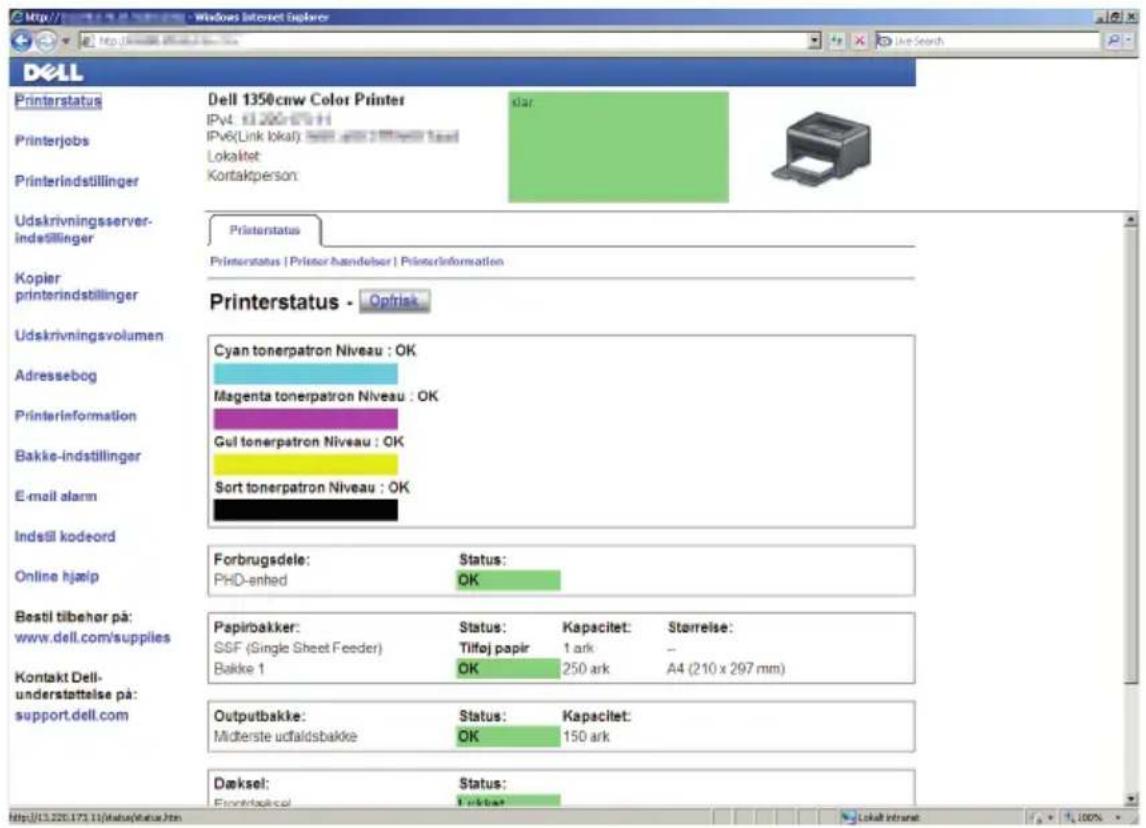
Task: Click the black toner level bar
Action: pos(306,510)
